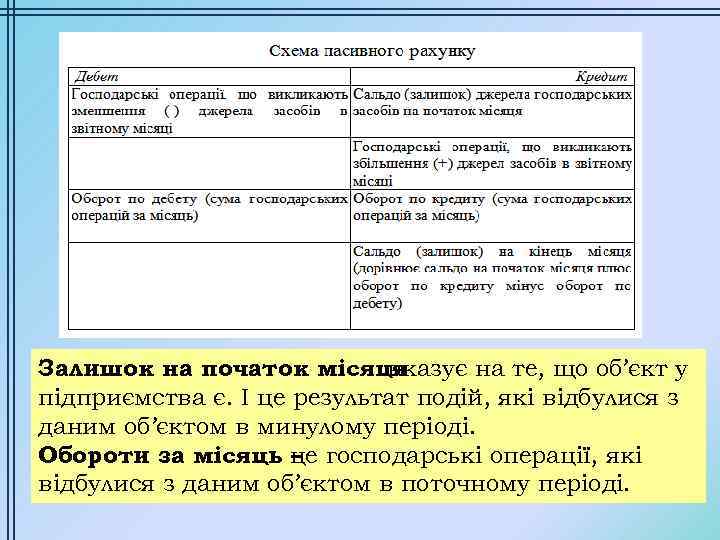Screen dimensions: 720x540
Task: Click bold text 'Залишок на початок місяця'
Action: (222, 369)
